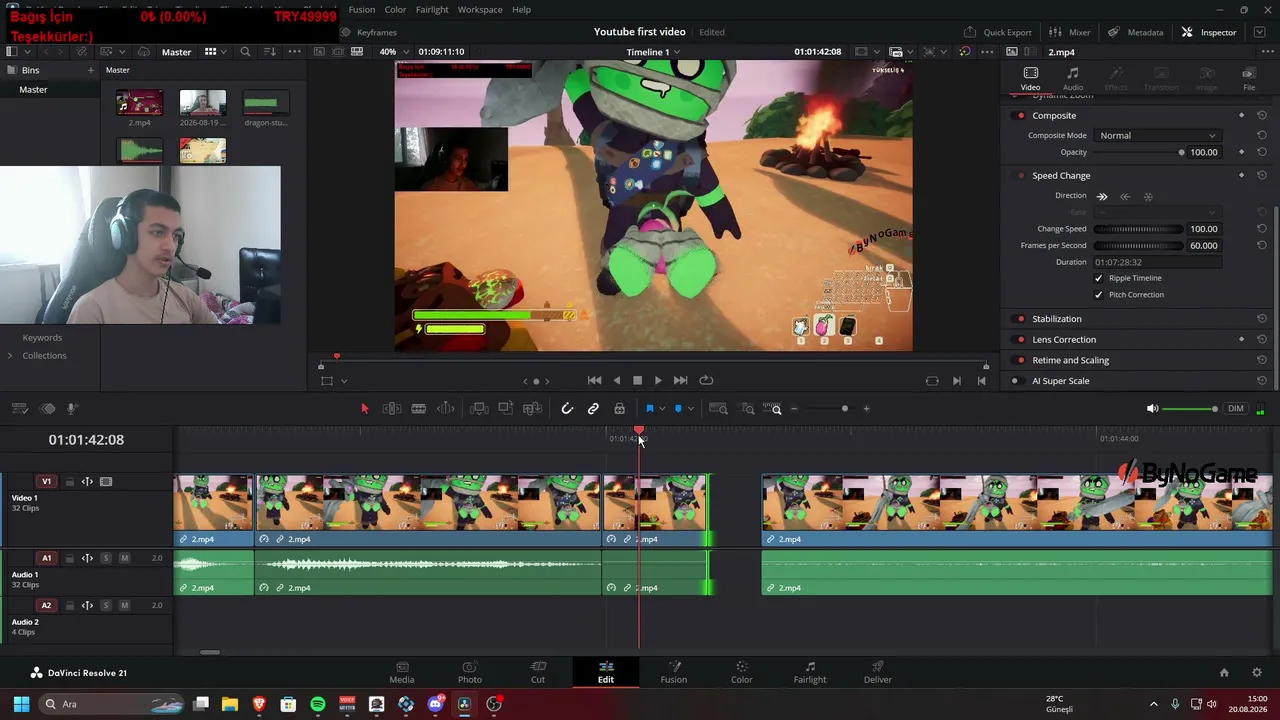Add a blue flag to clip
Viewport: 1280px width, 720px height.
[x=650, y=408]
